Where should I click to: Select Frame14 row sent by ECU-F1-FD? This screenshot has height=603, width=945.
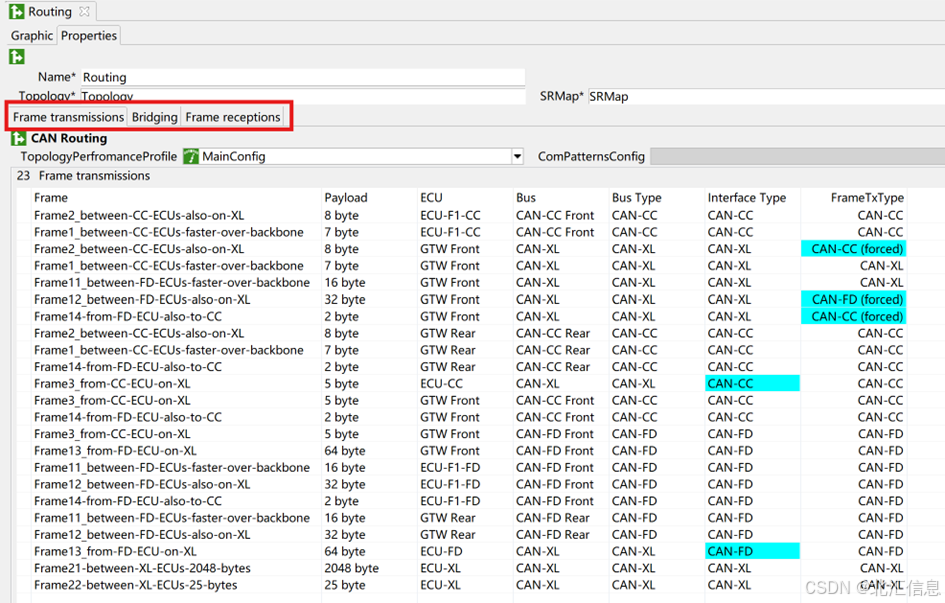pyautogui.click(x=469, y=501)
